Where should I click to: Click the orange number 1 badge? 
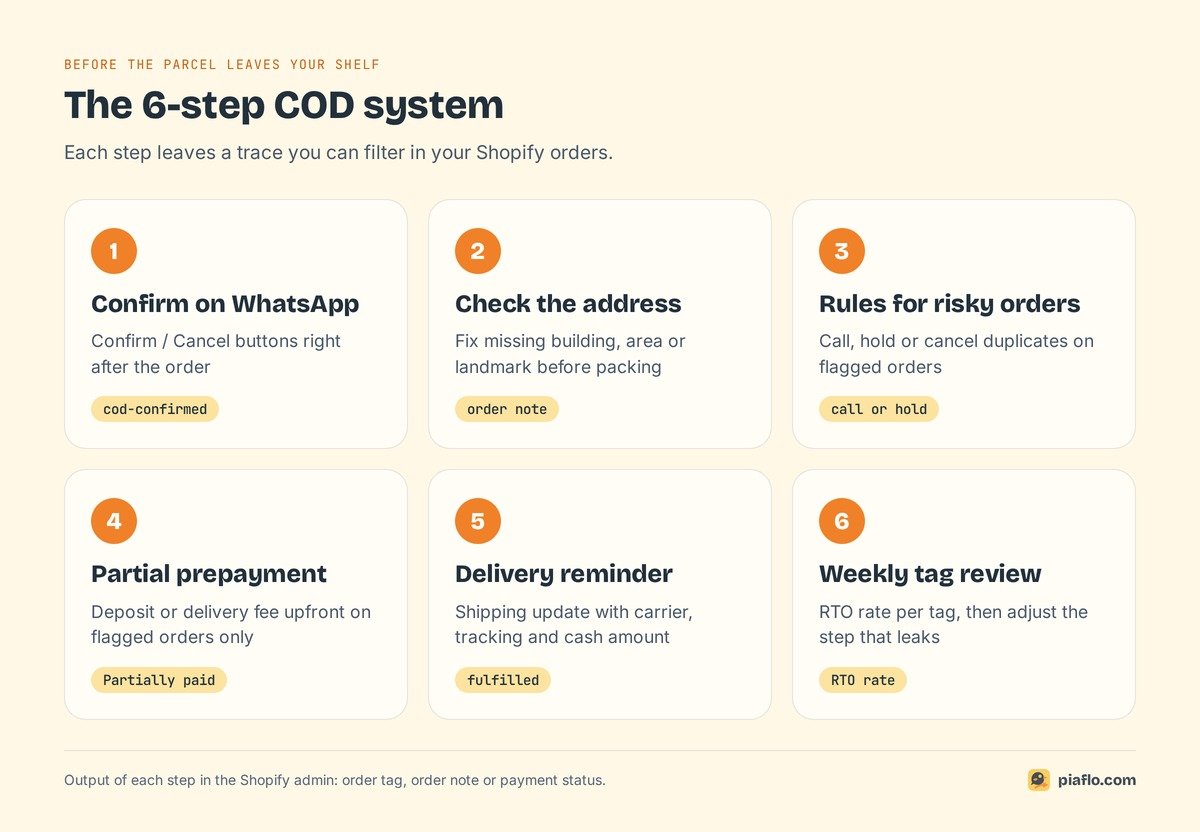pos(114,251)
